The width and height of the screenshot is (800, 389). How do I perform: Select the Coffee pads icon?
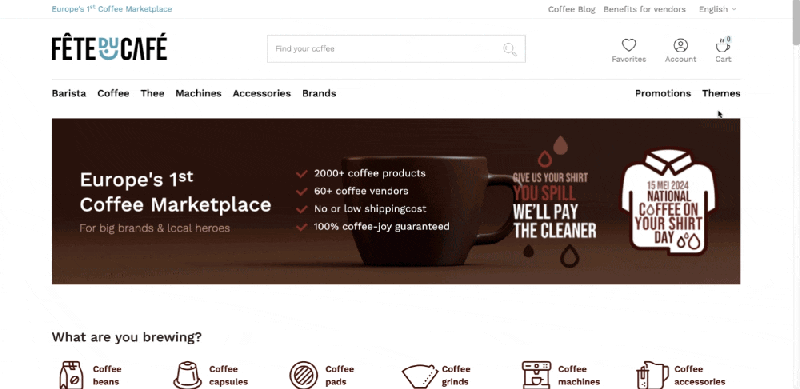(304, 375)
